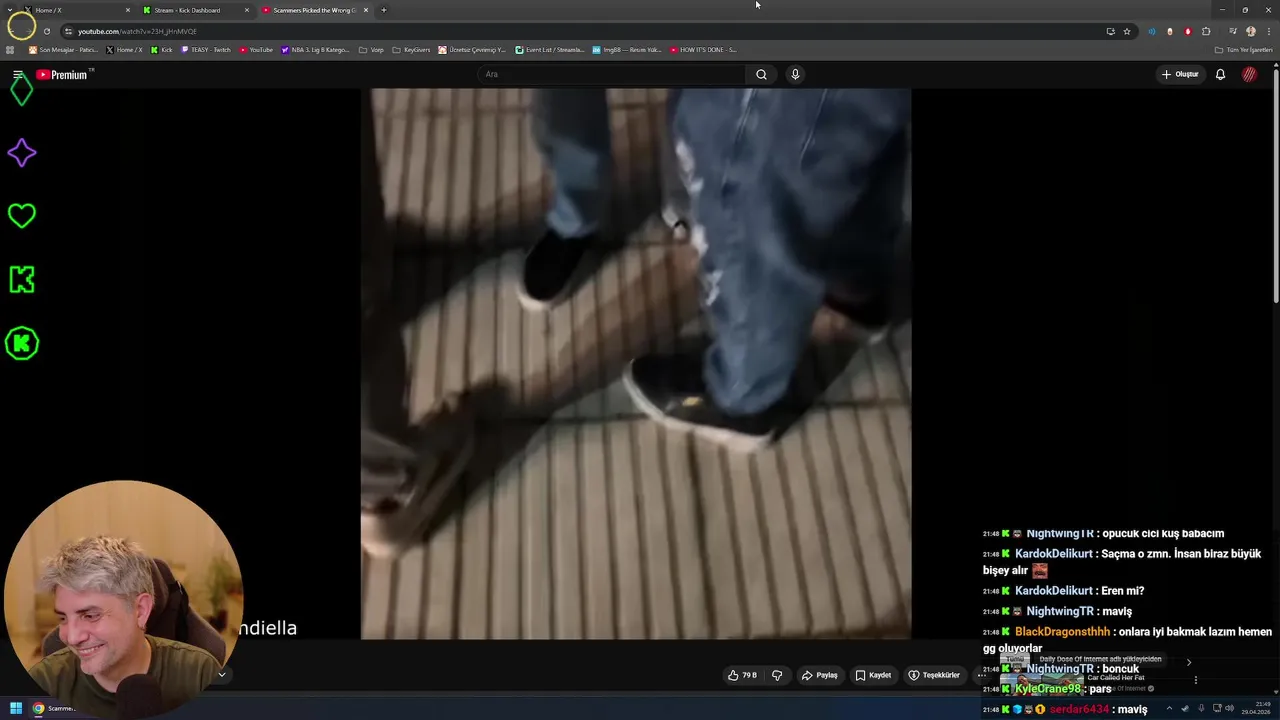Open the 'TEASY - Twitch' bookmark
This screenshot has height=720, width=1280.
click(205, 50)
